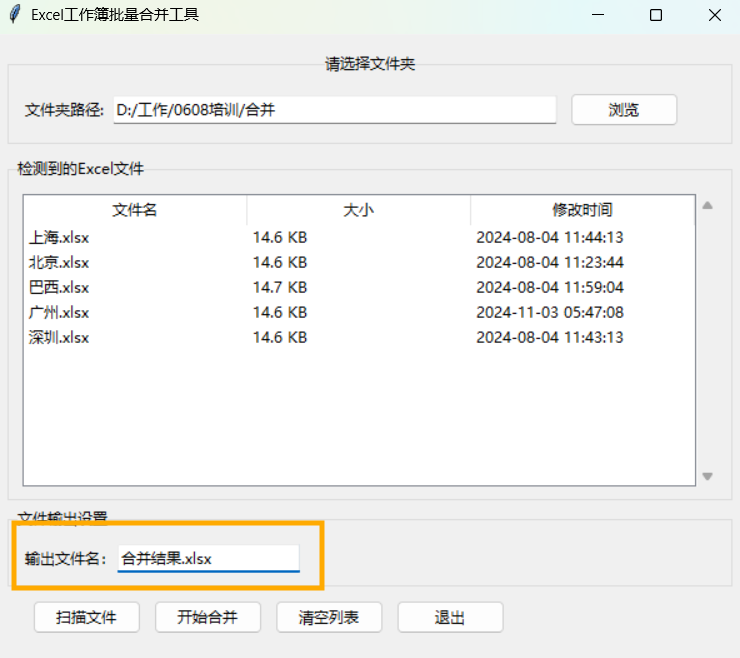Screen dimensions: 740x658
Task: Click the 浏览 browse button
Action: tap(624, 110)
